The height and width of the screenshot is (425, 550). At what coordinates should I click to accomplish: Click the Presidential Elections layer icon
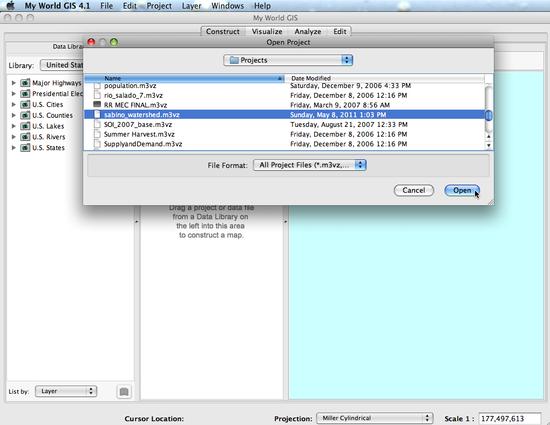coord(25,94)
